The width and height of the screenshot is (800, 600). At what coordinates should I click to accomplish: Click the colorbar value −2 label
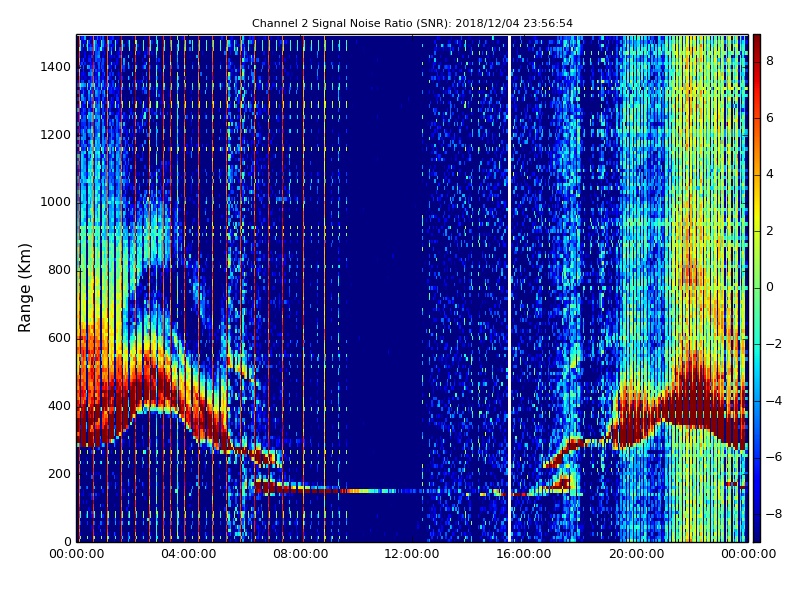coord(773,344)
